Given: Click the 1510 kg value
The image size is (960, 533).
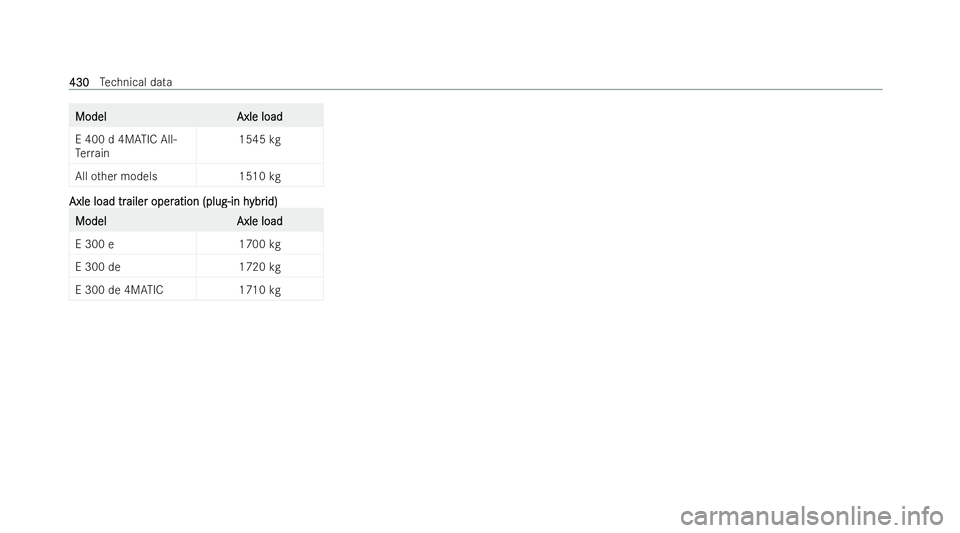Looking at the screenshot, I should [260, 176].
